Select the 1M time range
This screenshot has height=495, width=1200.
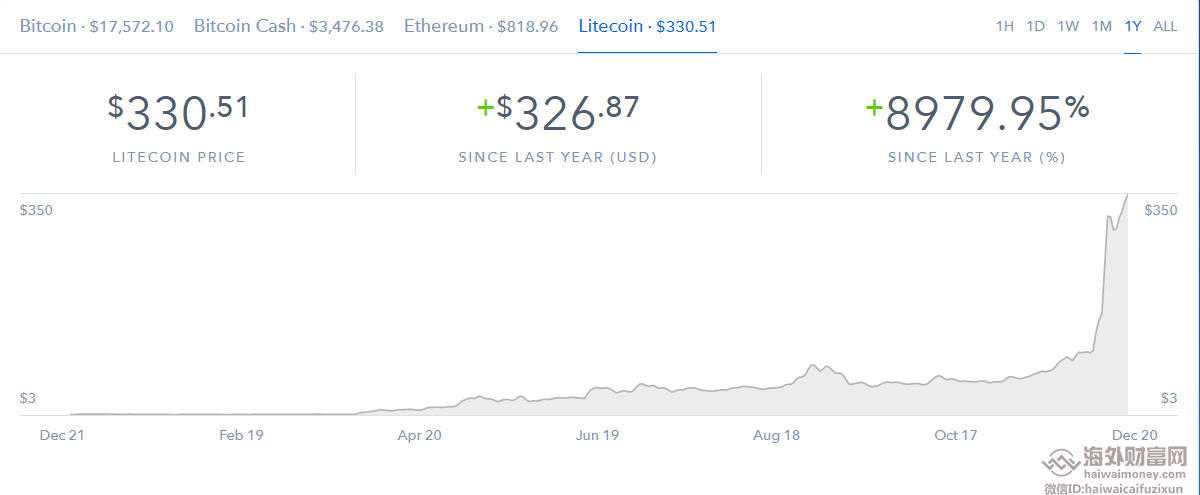[x=1102, y=26]
